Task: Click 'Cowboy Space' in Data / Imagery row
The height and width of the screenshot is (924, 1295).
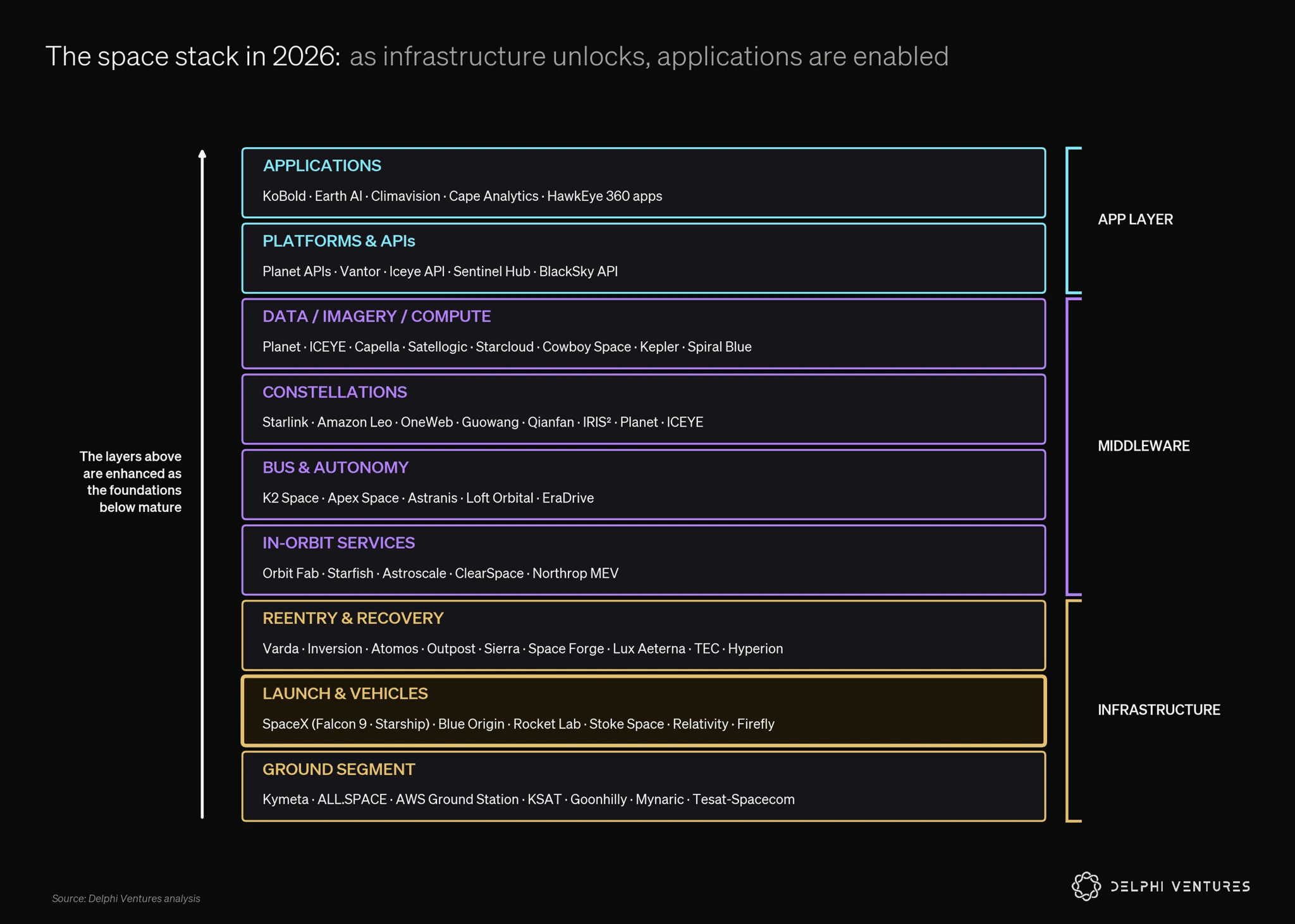Action: tap(587, 347)
